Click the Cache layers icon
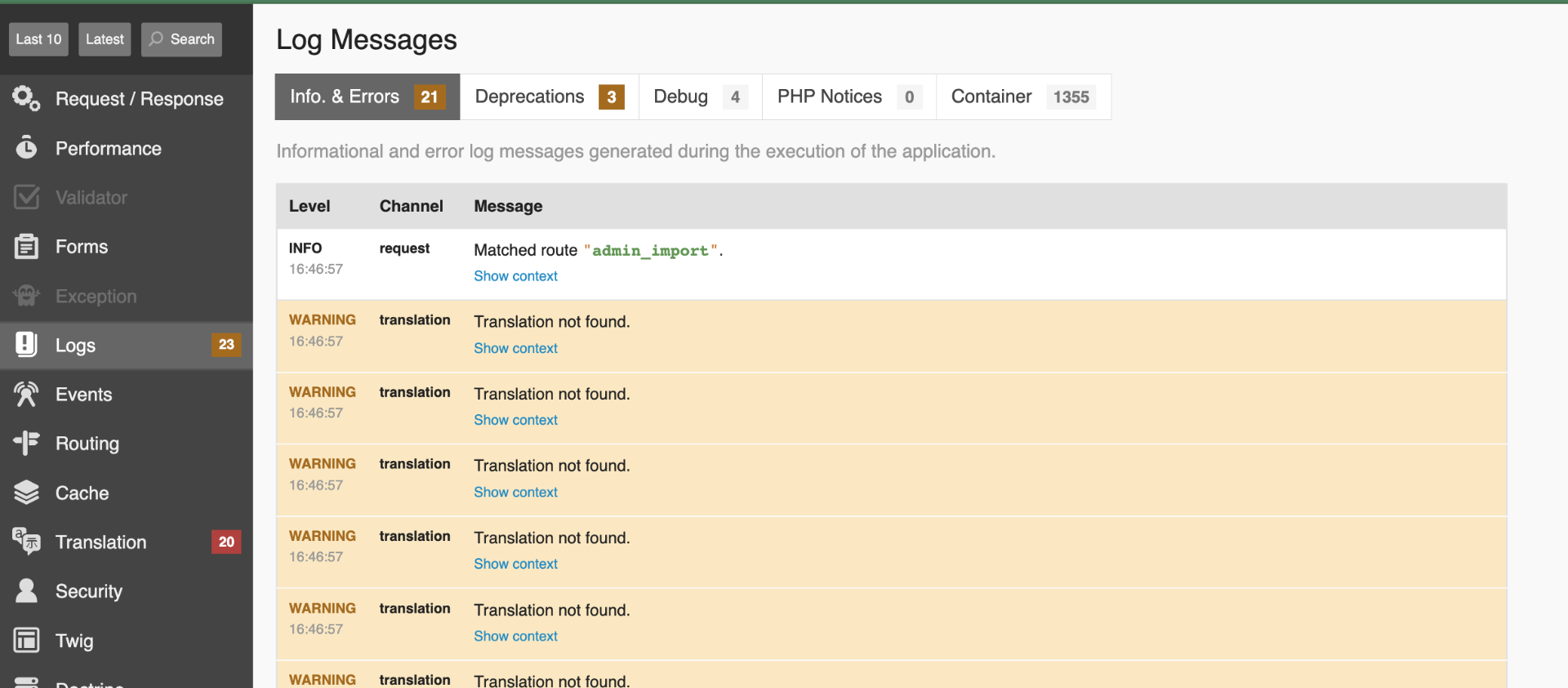Viewport: 1568px width, 688px height. click(26, 493)
